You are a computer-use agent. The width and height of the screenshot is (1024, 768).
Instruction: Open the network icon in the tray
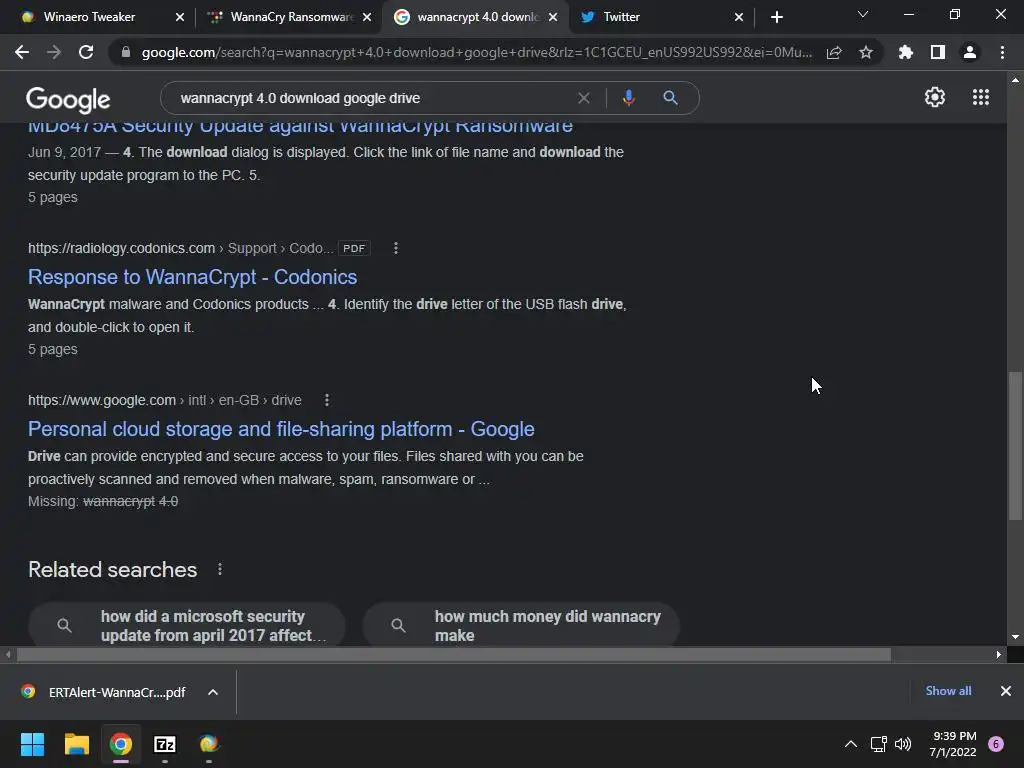click(x=878, y=744)
